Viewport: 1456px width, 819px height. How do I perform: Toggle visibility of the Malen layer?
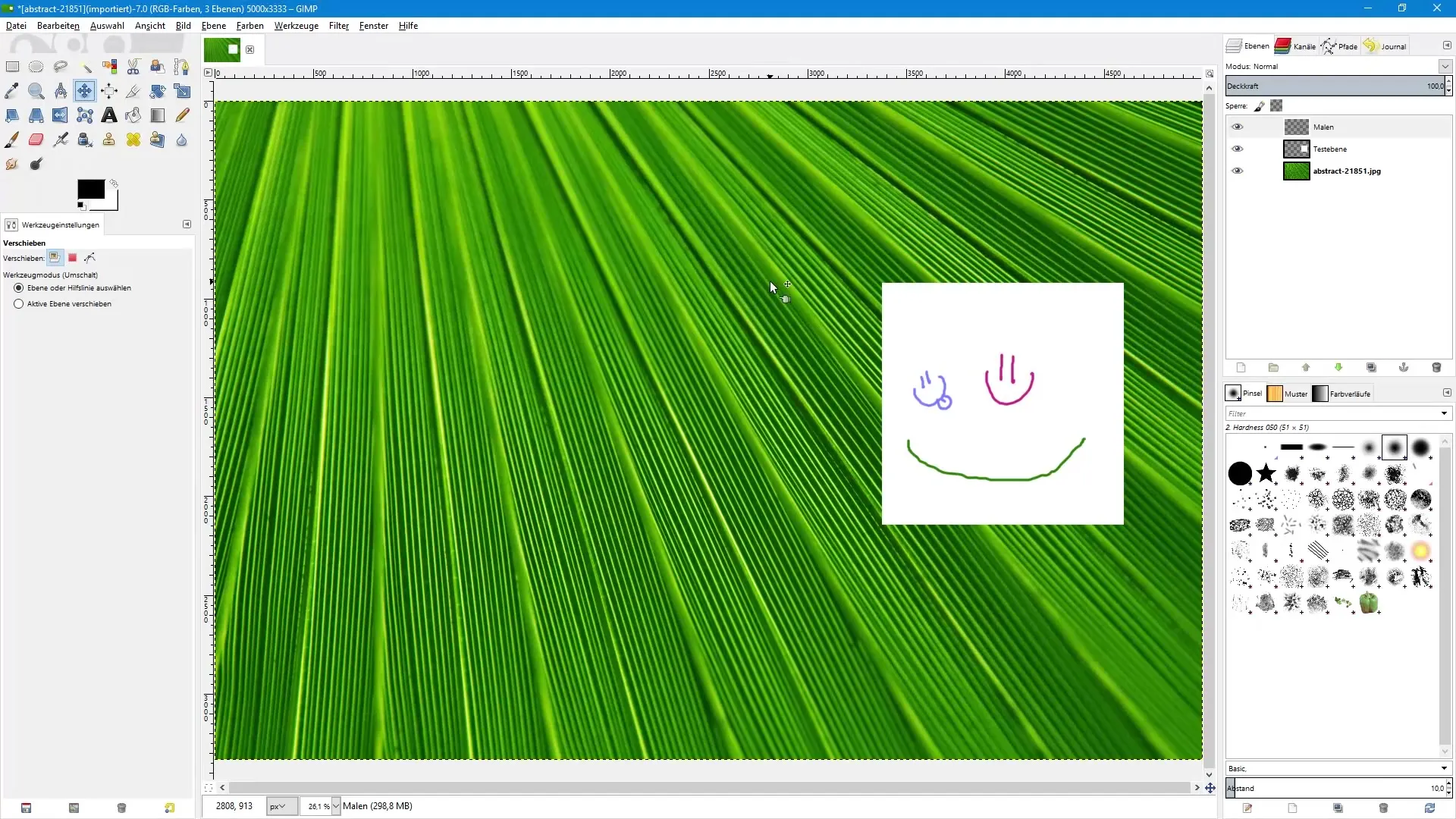[1238, 127]
